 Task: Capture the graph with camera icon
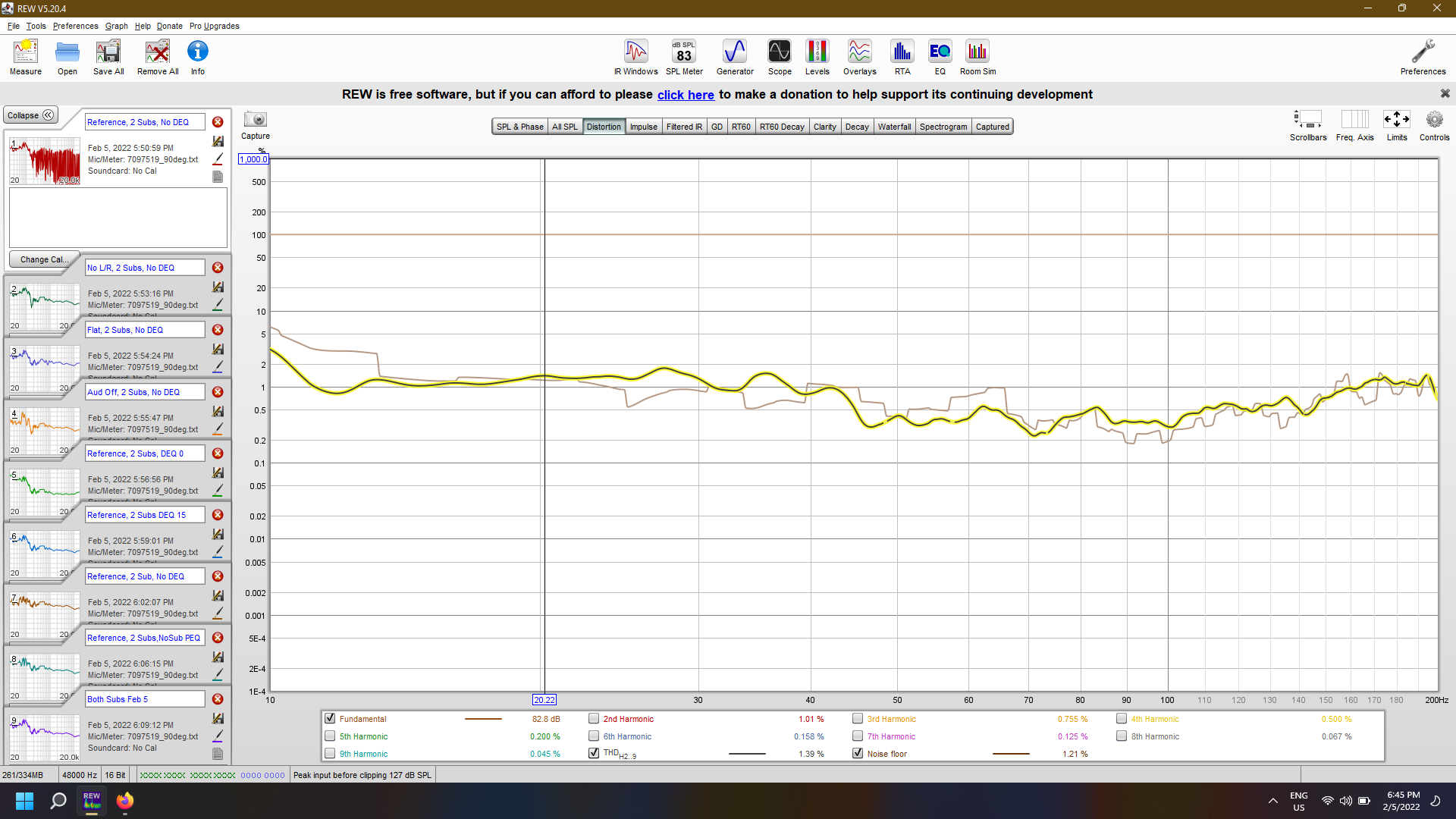(x=256, y=125)
